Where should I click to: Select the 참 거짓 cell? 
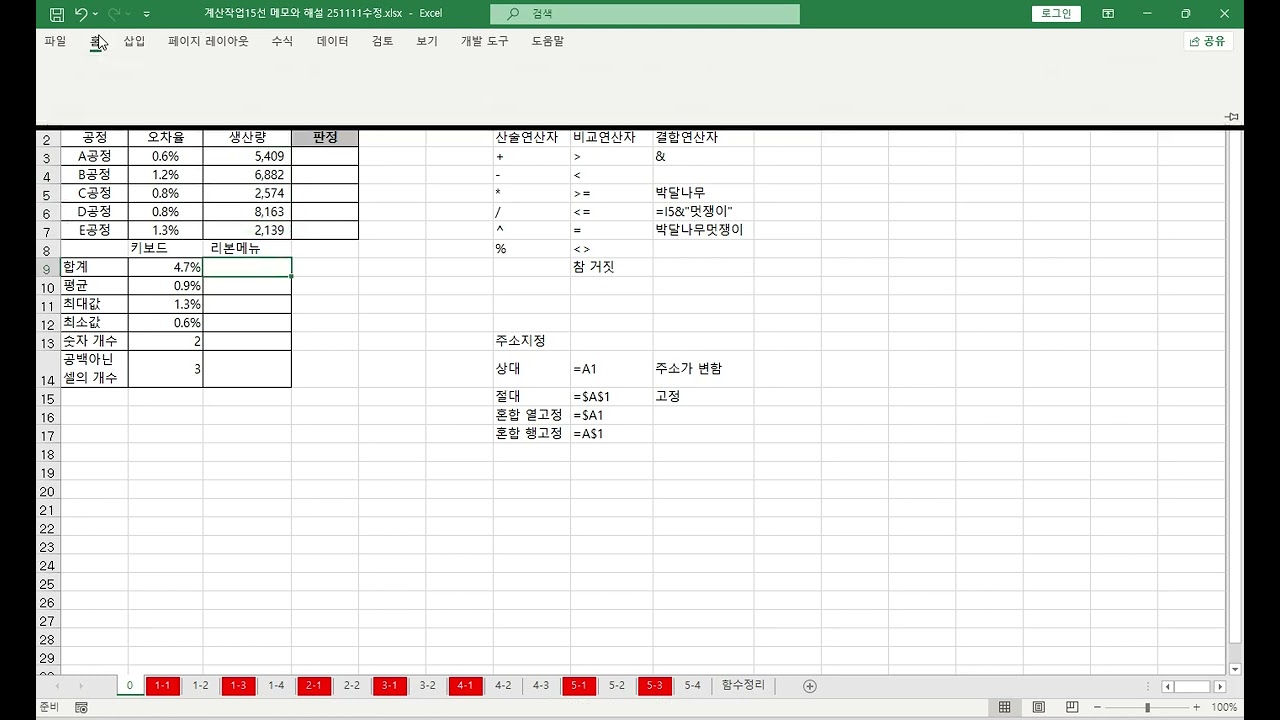pos(611,267)
